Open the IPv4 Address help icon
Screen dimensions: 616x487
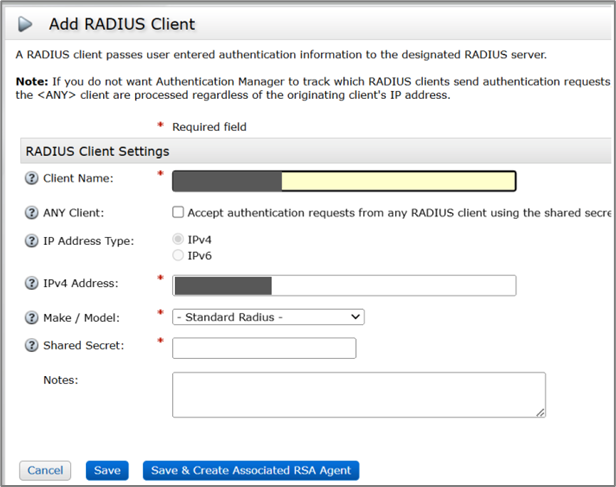click(30, 285)
